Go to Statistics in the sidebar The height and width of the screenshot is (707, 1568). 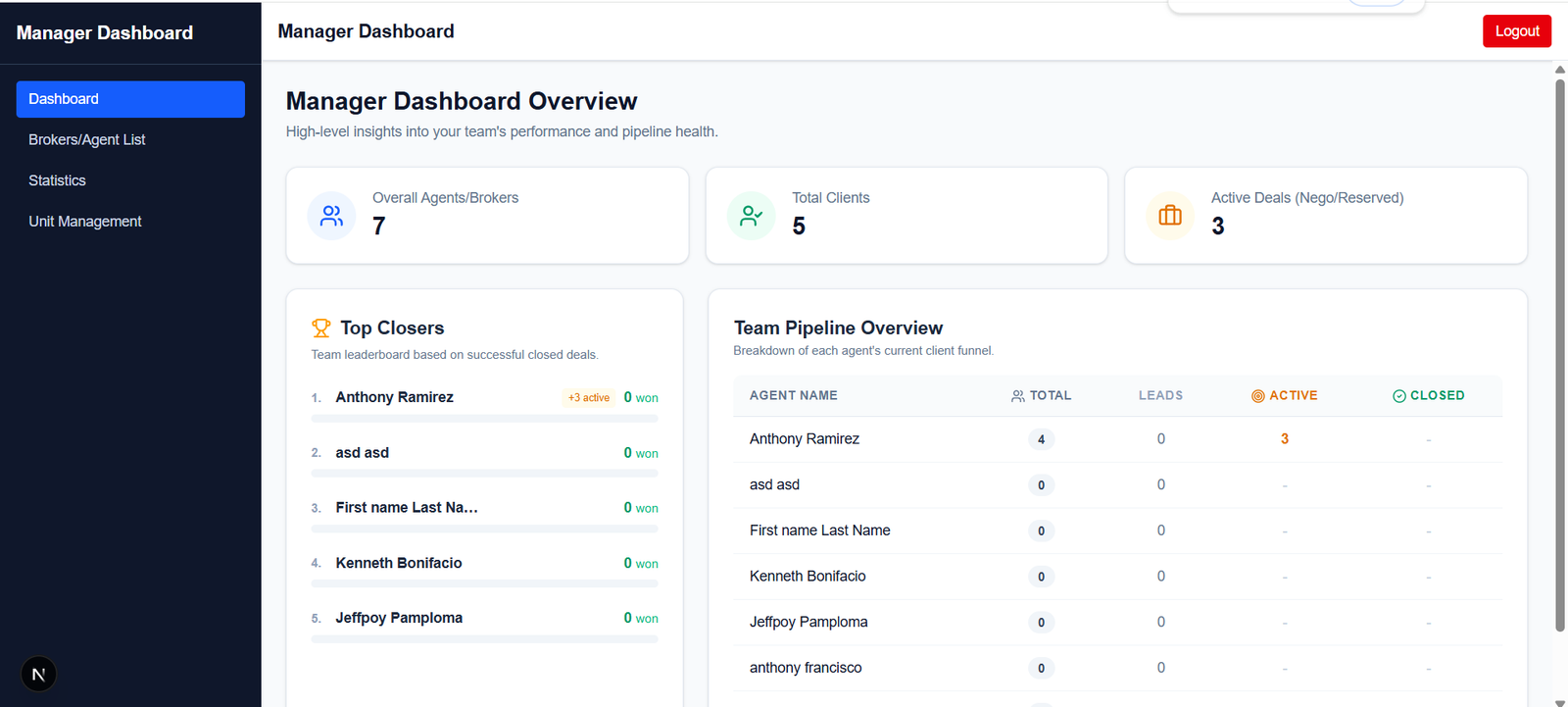(x=57, y=180)
